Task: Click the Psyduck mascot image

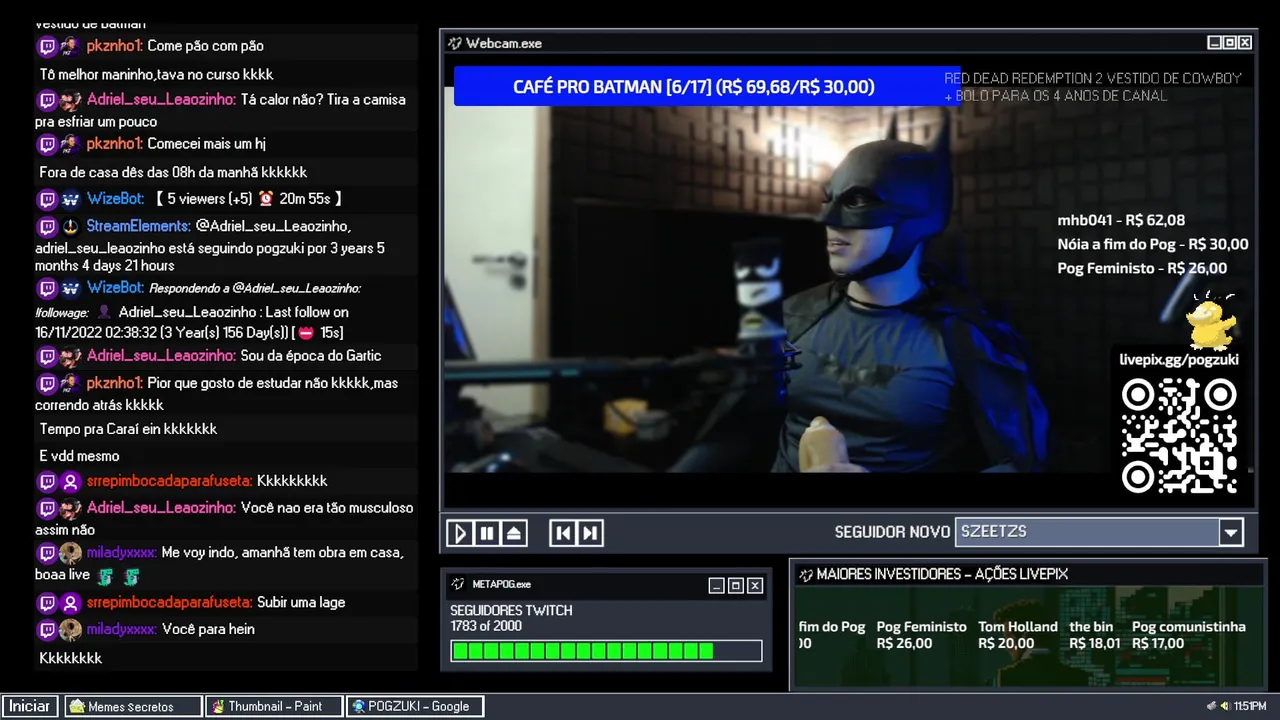Action: 1211,321
